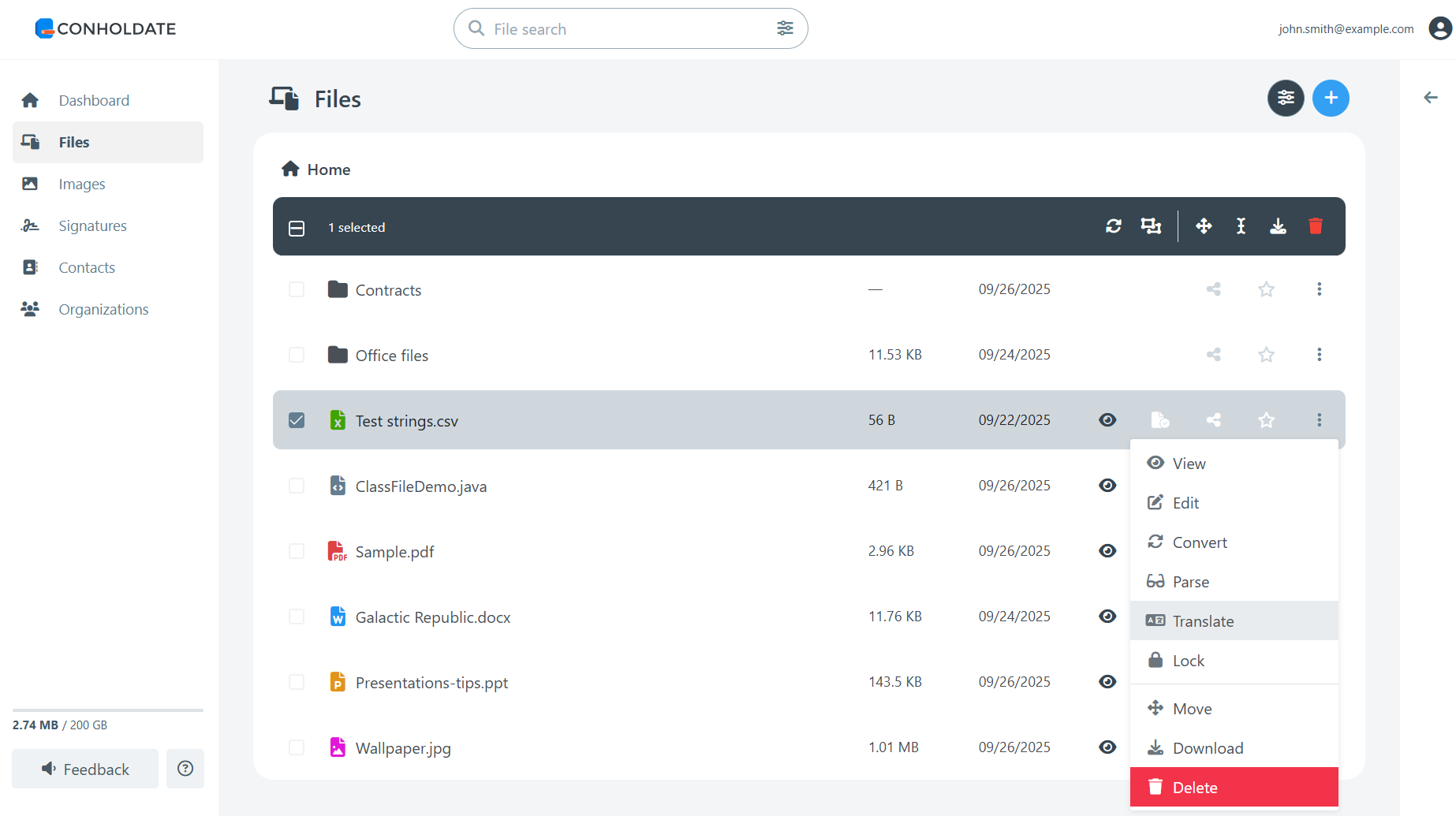This screenshot has width=1456, height=816.
Task: Collapse the right side panel arrow
Action: coord(1430,98)
